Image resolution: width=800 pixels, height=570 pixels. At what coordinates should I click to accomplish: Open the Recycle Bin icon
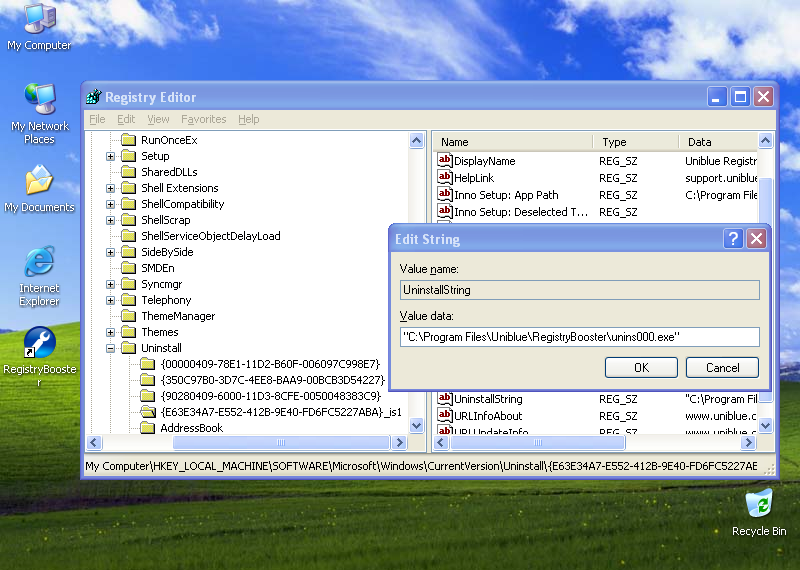coord(759,512)
